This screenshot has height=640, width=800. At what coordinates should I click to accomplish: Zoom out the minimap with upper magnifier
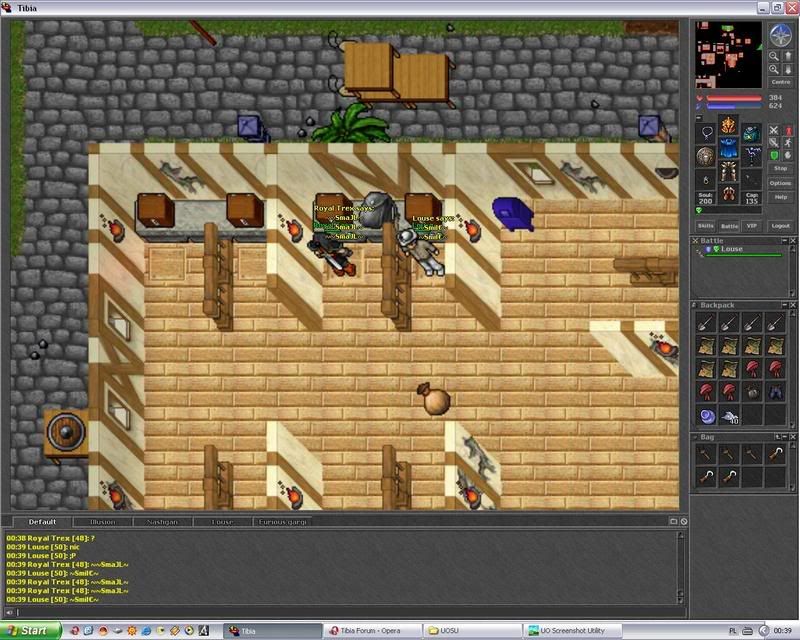pyautogui.click(x=774, y=56)
